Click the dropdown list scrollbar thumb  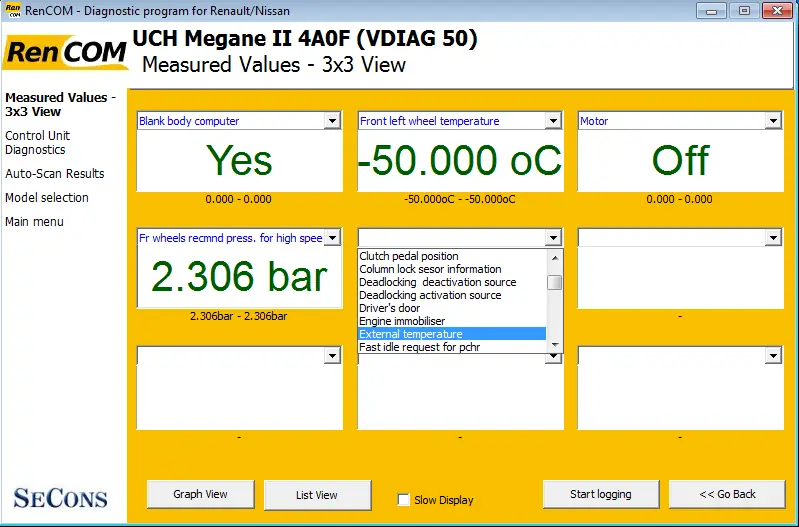pyautogui.click(x=555, y=282)
